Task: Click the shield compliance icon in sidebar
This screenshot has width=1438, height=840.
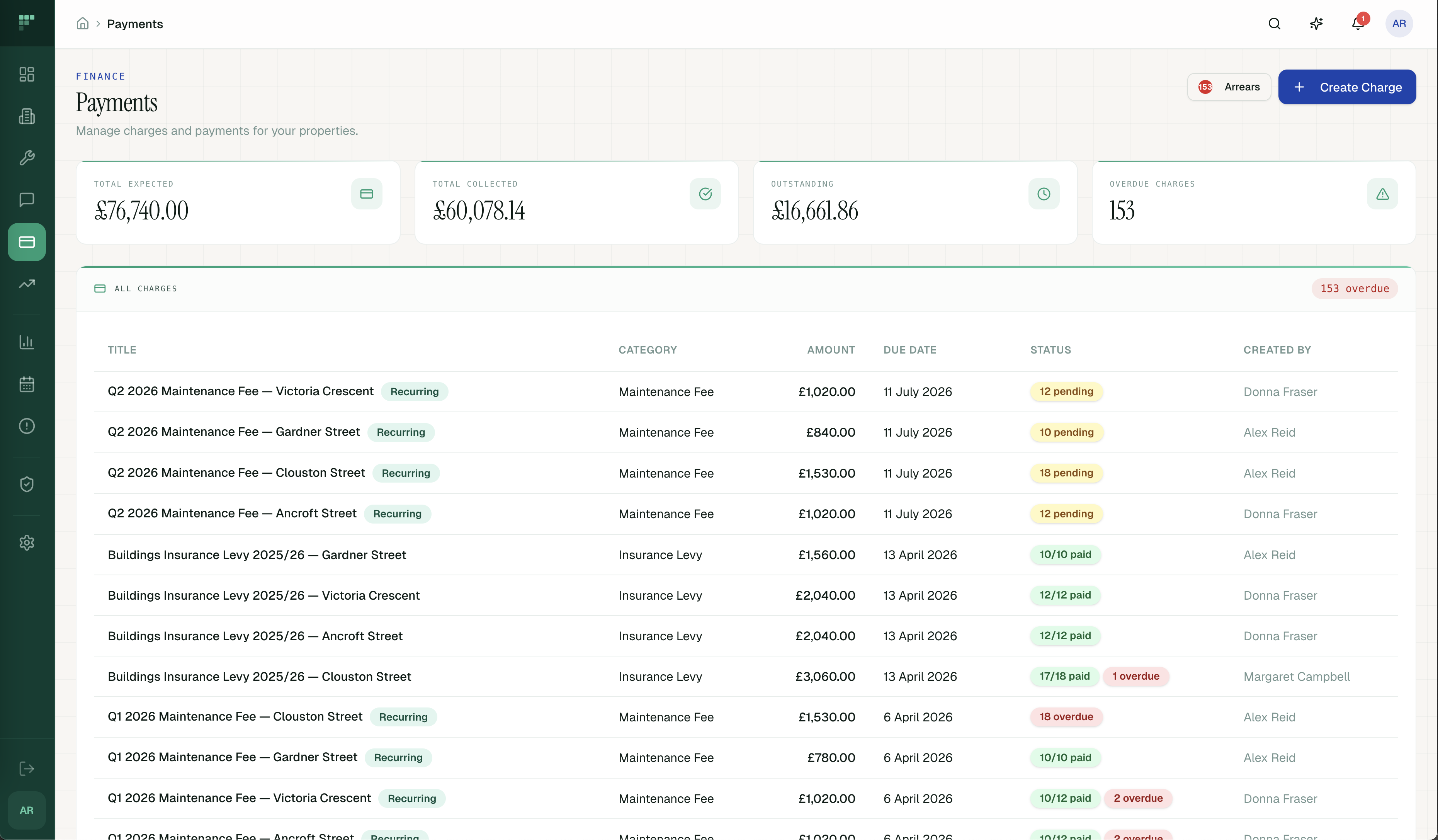Action: (x=26, y=484)
